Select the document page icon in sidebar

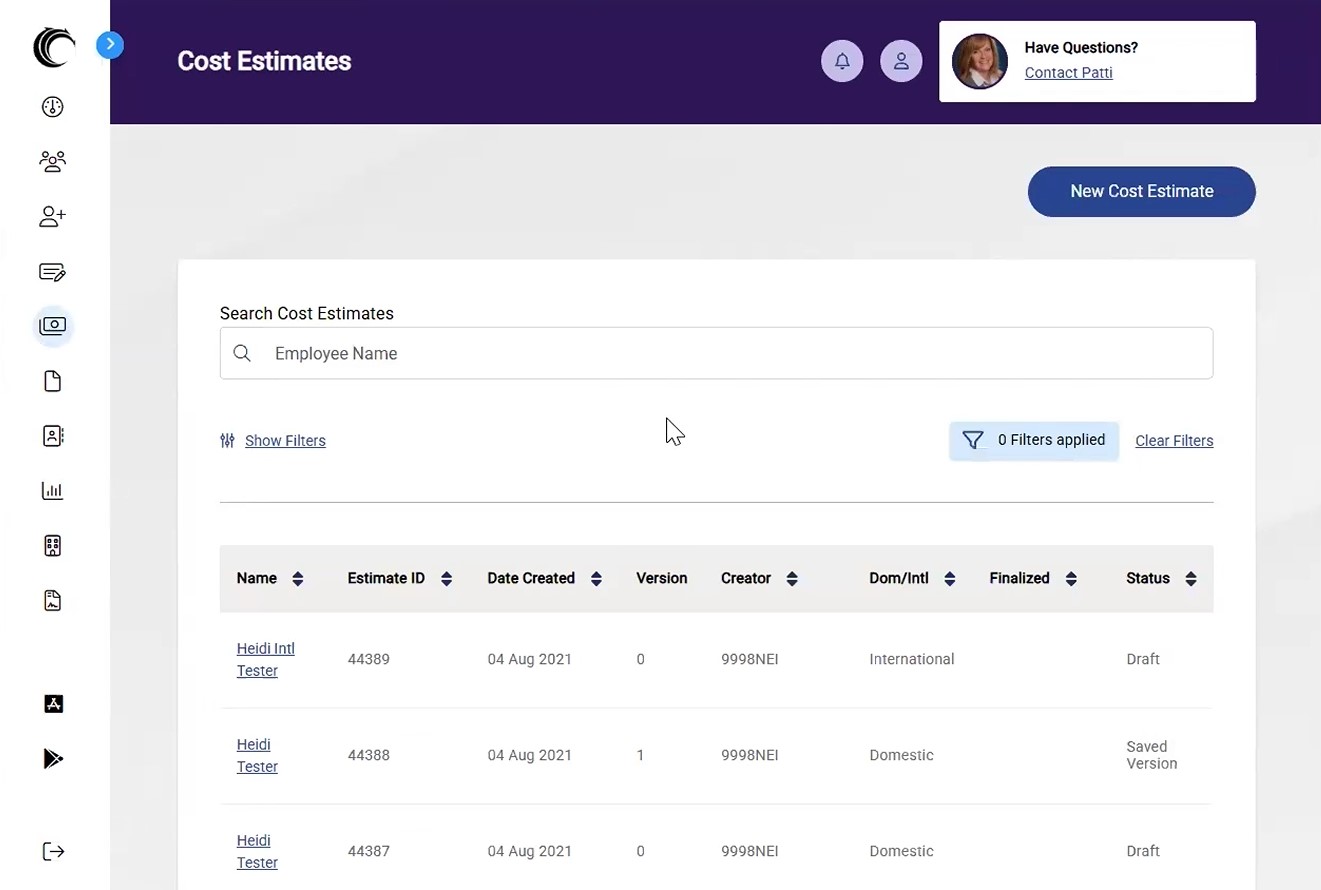[x=52, y=381]
